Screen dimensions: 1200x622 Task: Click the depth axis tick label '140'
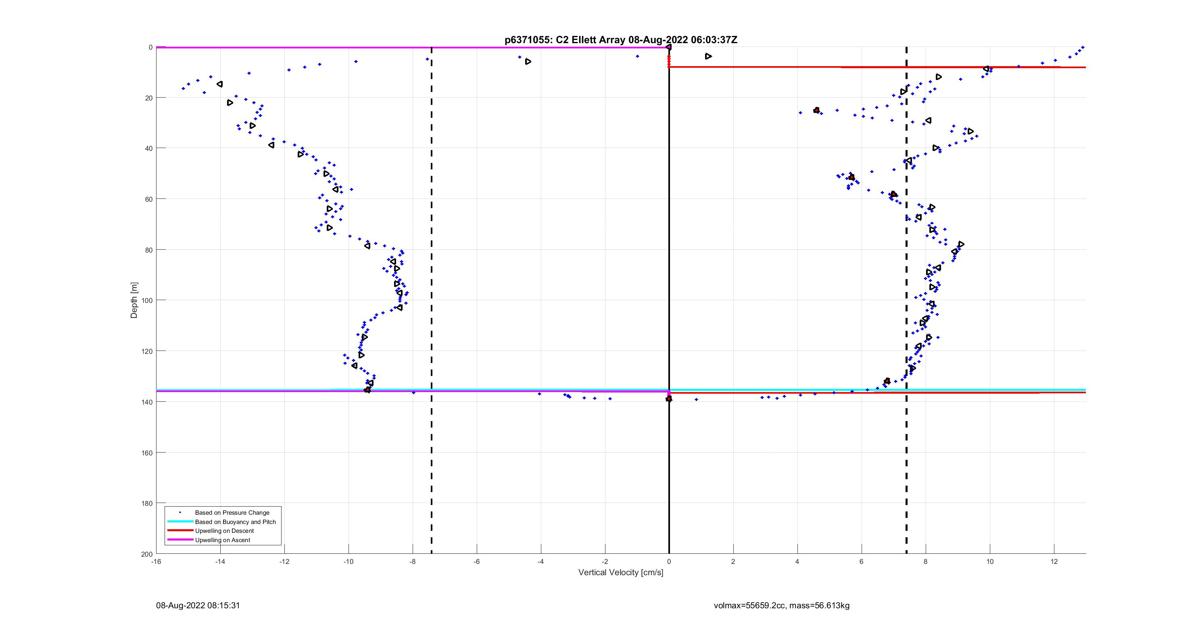146,402
